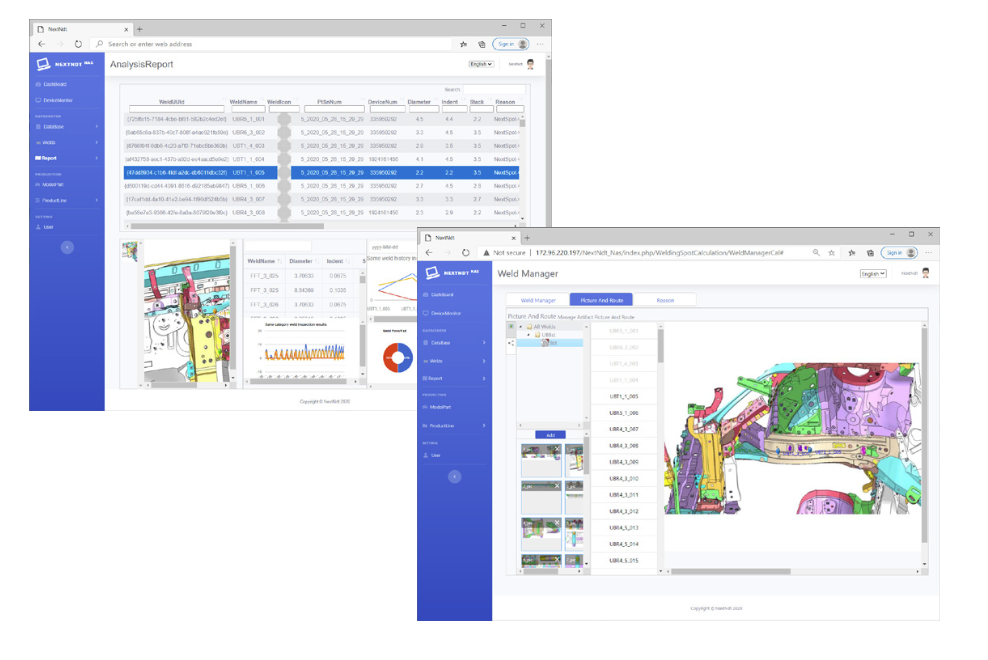The width and height of the screenshot is (988, 660).
Task: Click the zoom magnifier icon in Weld Manager address bar
Action: 817,253
